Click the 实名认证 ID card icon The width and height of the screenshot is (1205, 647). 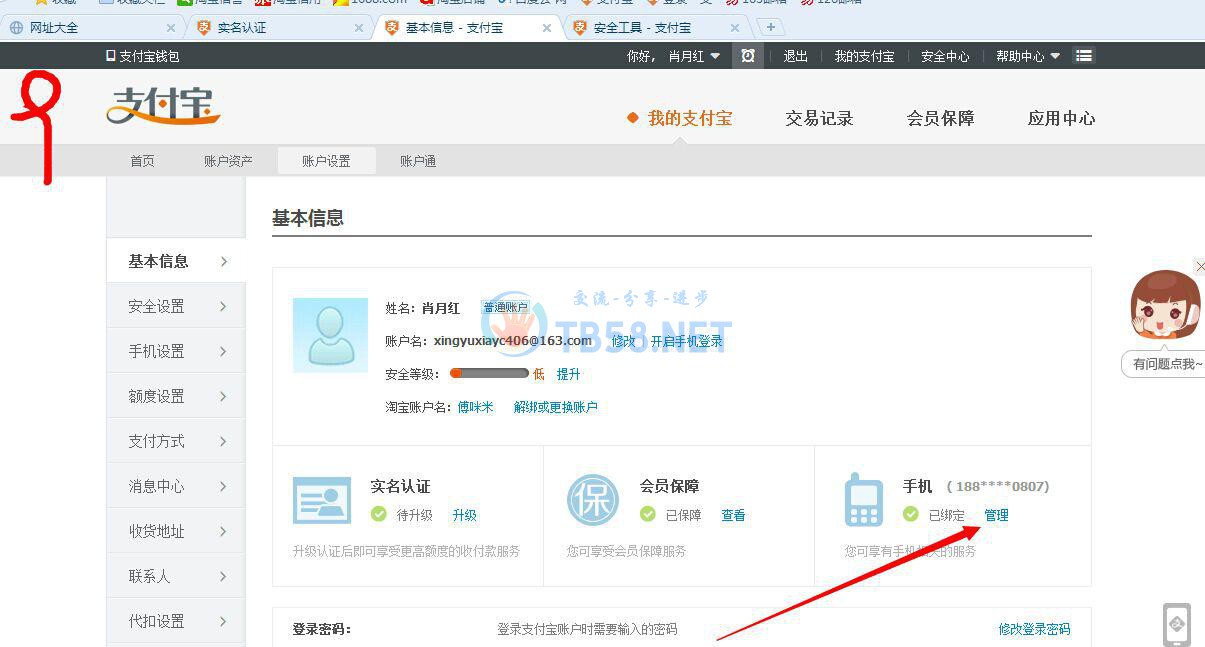tap(322, 500)
